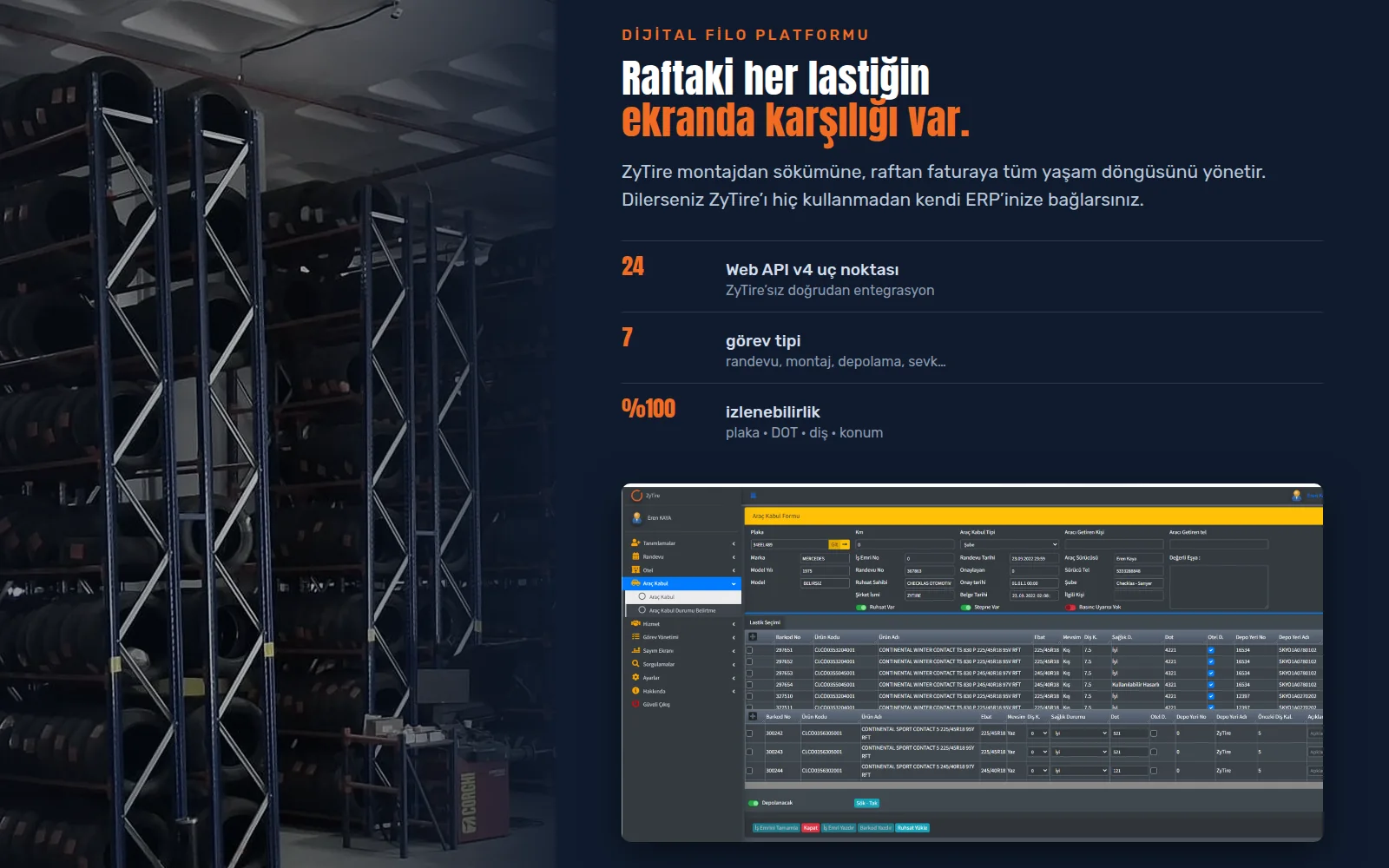The height and width of the screenshot is (868, 1389).
Task: Click the İş Emri Yazdır button
Action: tap(839, 828)
